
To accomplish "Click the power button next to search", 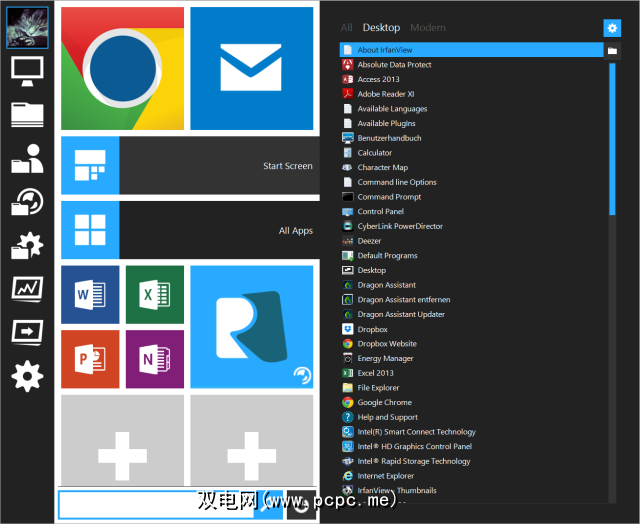I will click(x=301, y=505).
